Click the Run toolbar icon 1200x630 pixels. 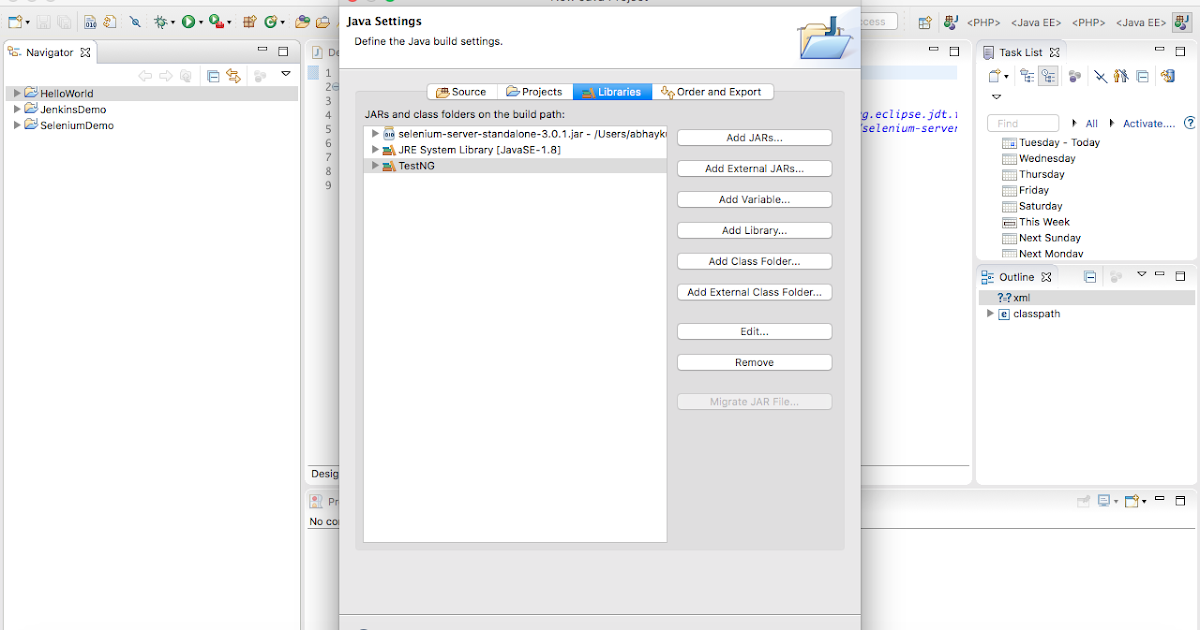click(x=189, y=21)
